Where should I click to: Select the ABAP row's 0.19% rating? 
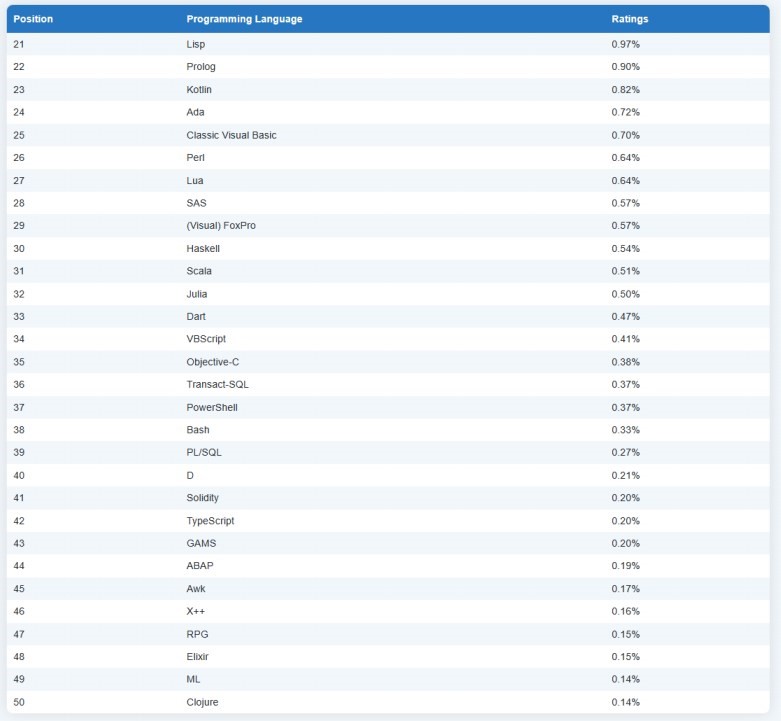(625, 566)
